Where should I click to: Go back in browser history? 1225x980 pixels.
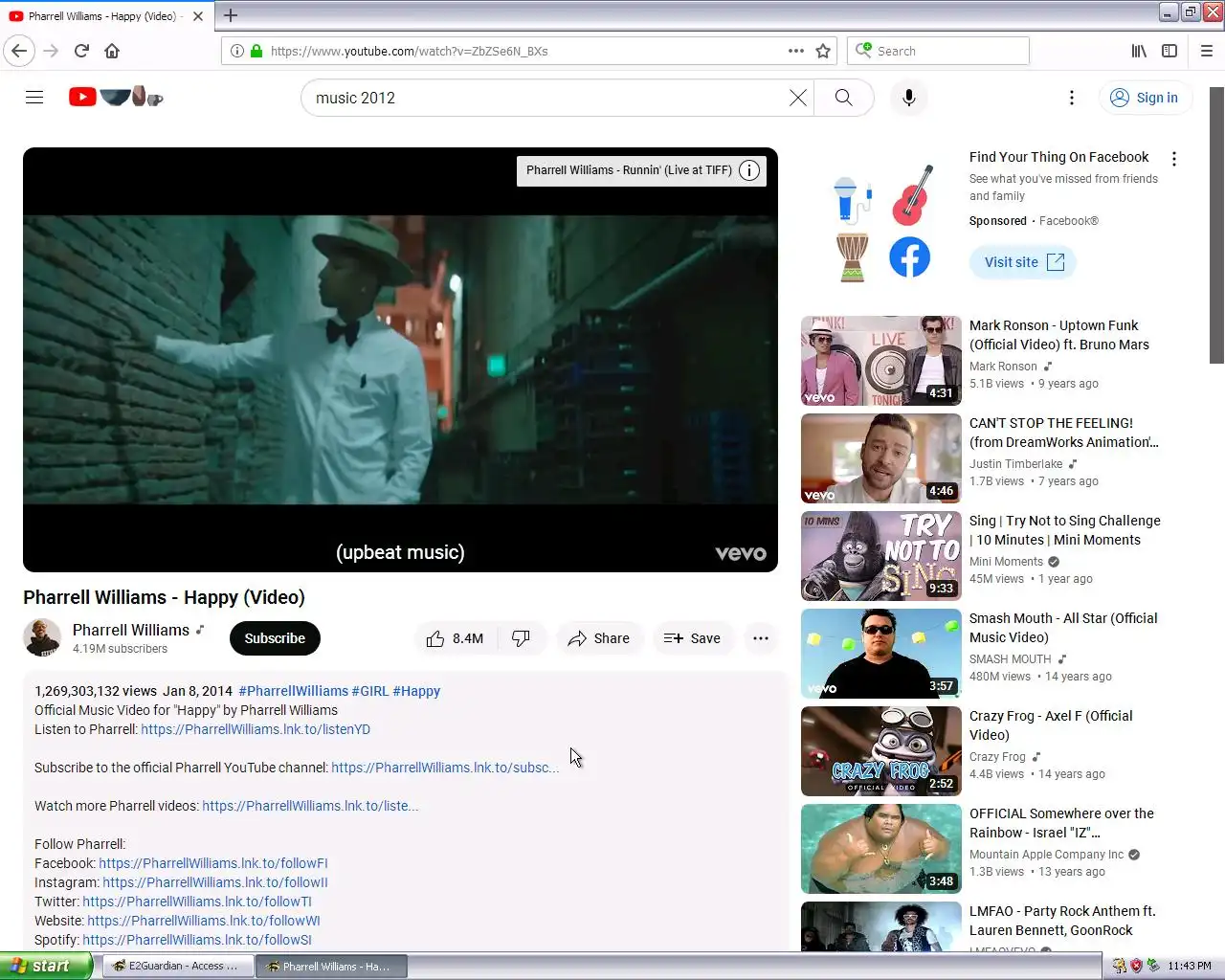tap(19, 51)
